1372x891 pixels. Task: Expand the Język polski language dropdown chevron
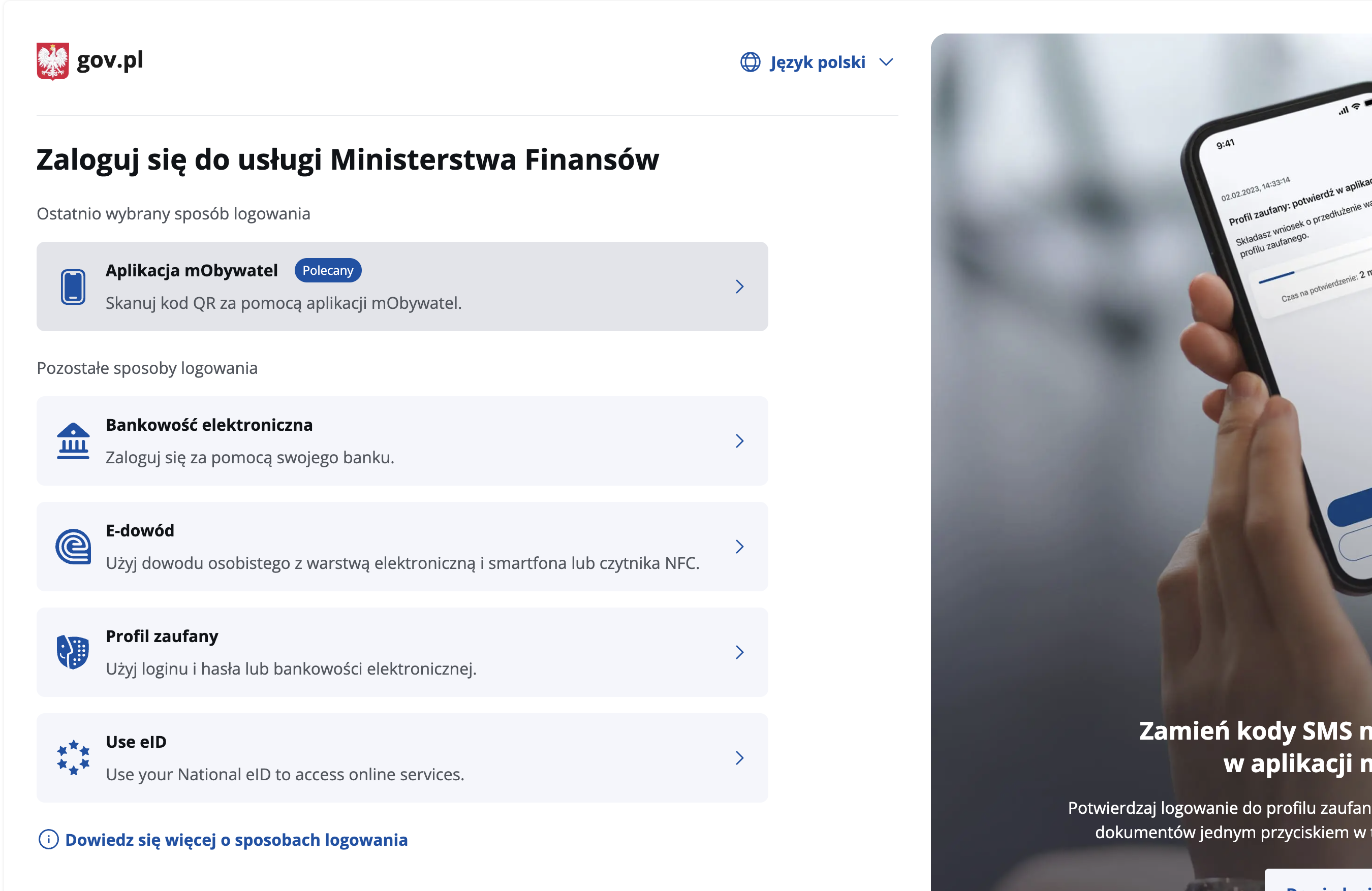886,61
